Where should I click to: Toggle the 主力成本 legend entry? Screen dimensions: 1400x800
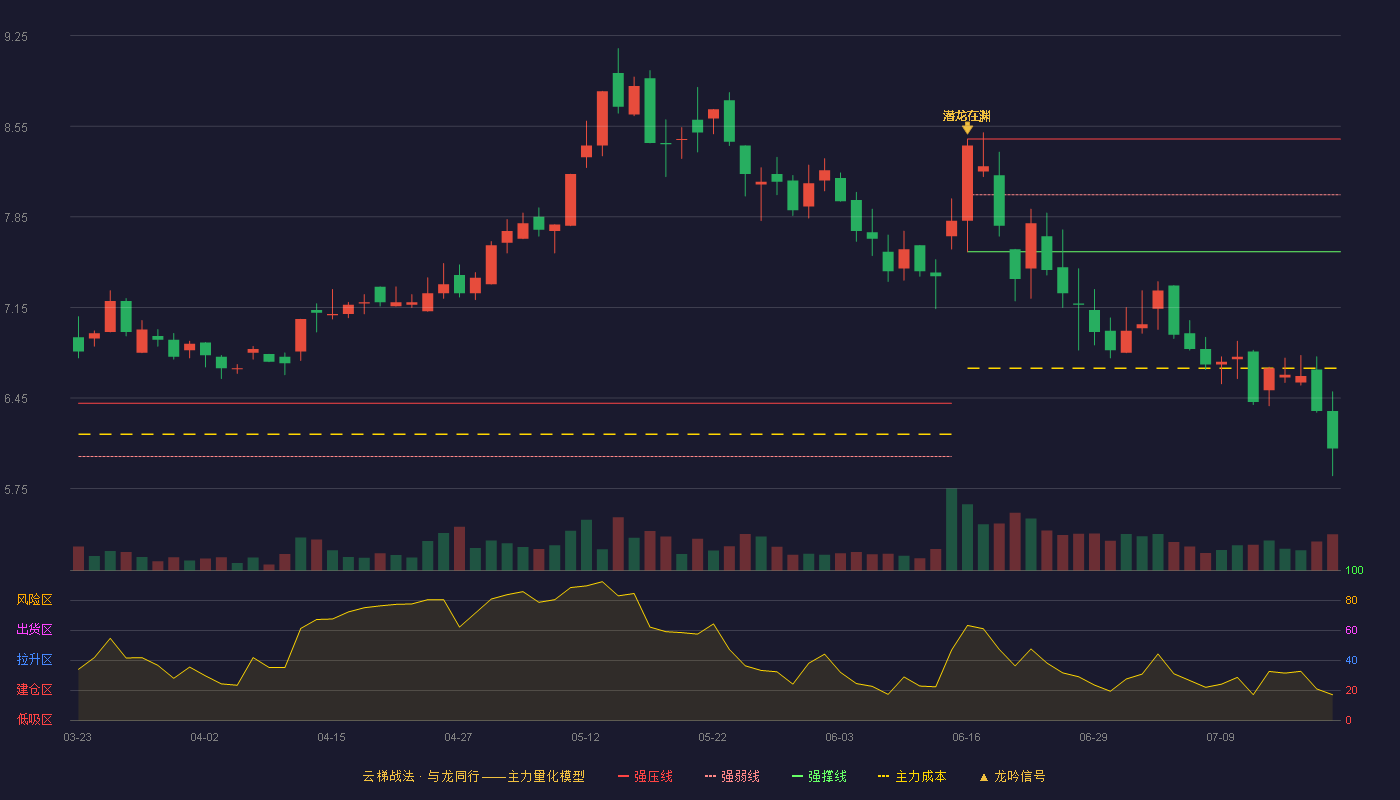[912, 776]
